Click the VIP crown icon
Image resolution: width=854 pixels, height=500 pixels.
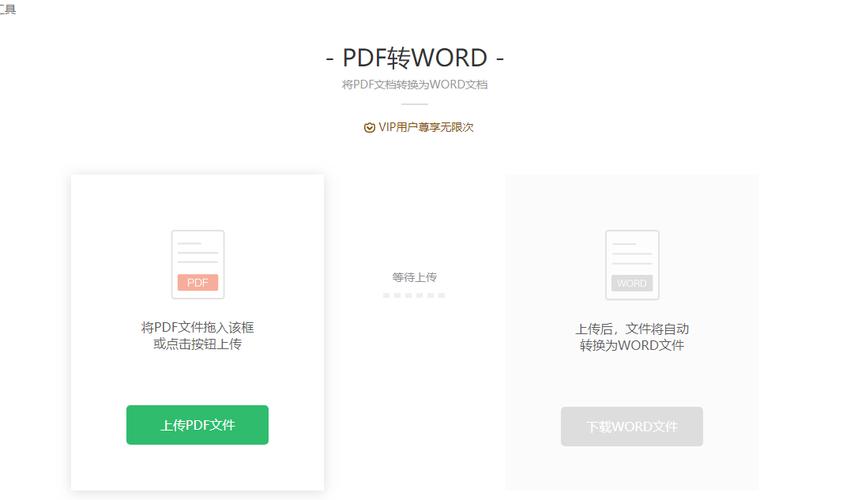[x=369, y=127]
